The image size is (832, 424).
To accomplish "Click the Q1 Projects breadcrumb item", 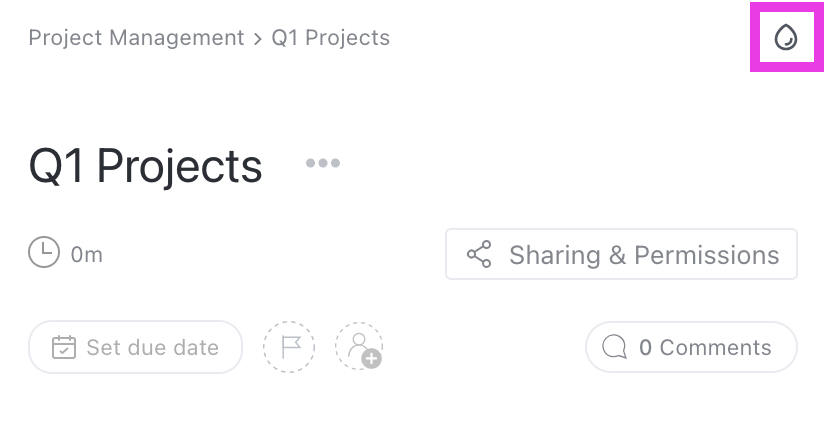I will click(x=331, y=38).
